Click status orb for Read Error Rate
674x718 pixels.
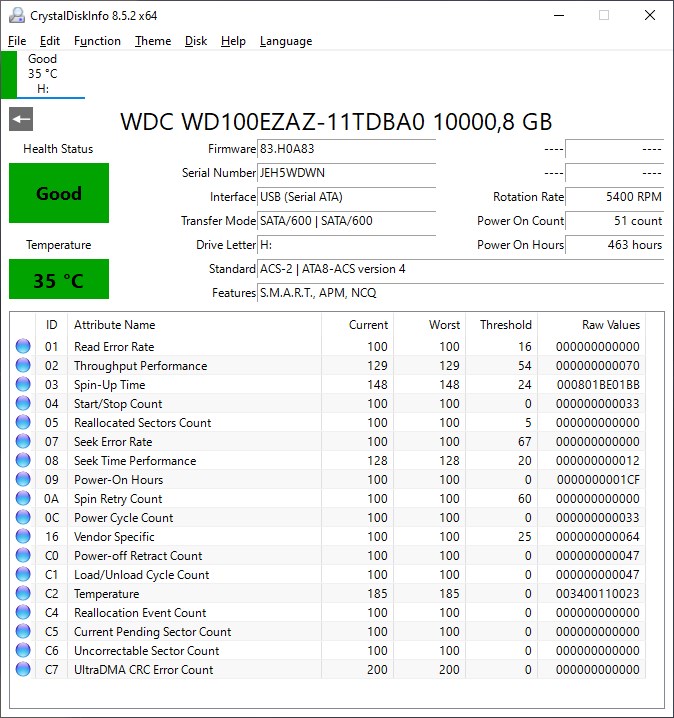pyautogui.click(x=23, y=346)
